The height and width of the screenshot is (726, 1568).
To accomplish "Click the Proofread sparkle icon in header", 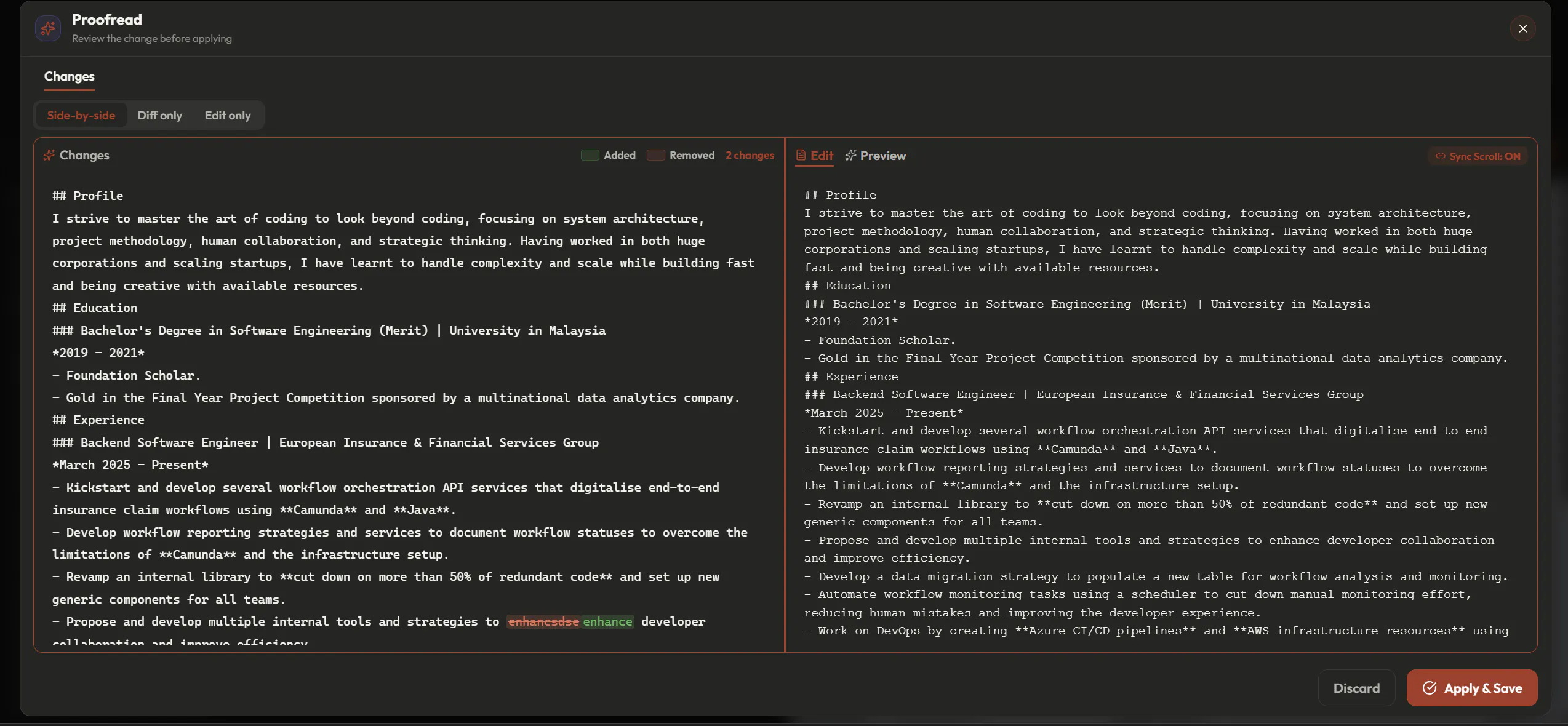I will 48,28.
